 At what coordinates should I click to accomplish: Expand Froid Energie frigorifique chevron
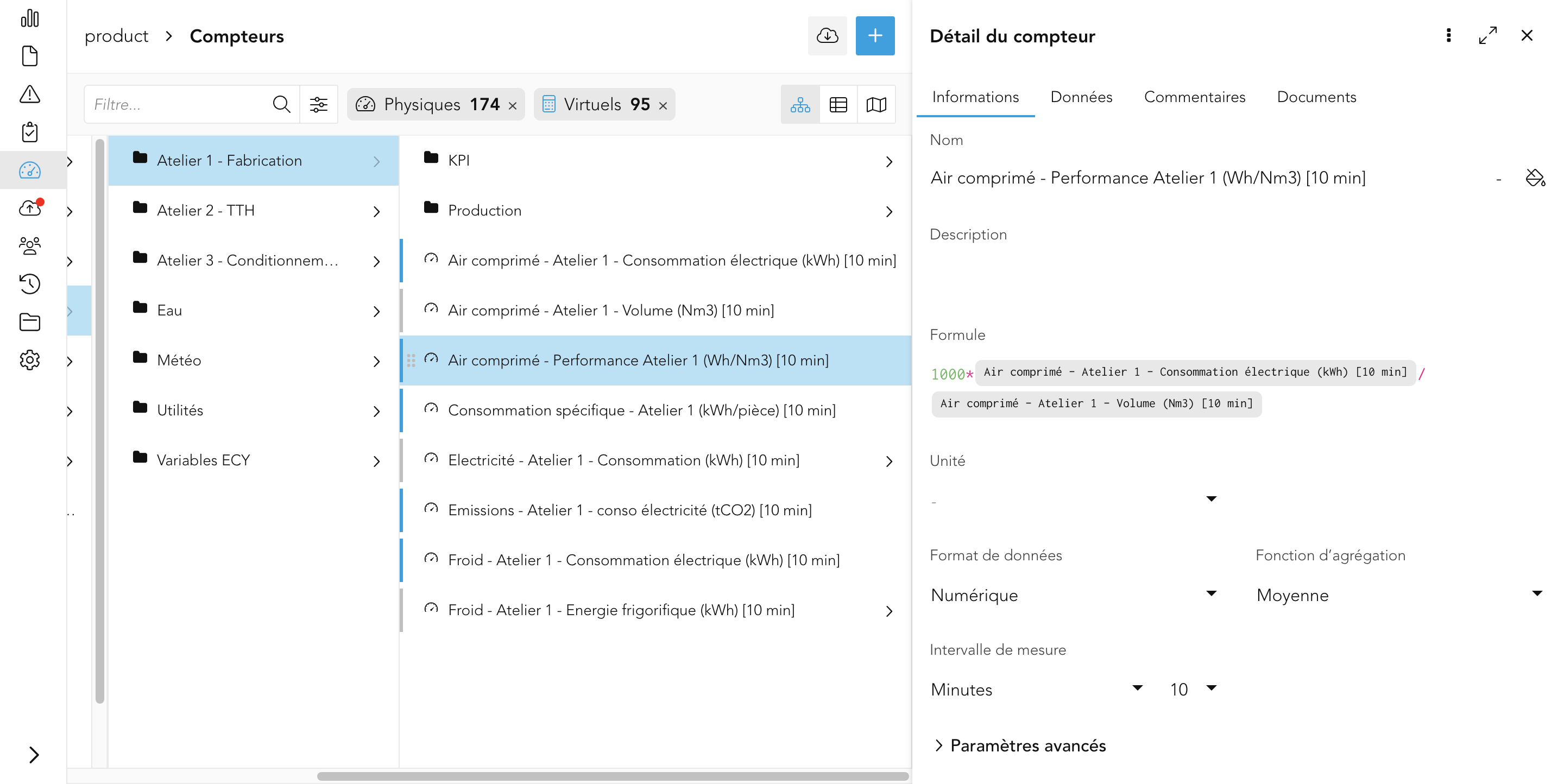889,611
